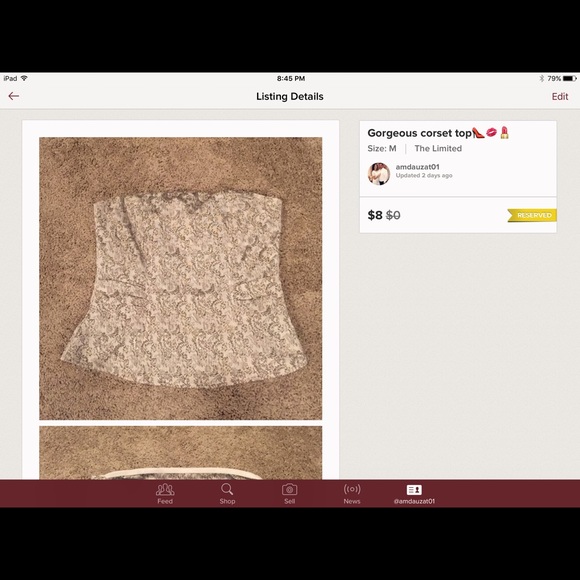Tap Edit to modify the listing
The height and width of the screenshot is (580, 580).
560,97
